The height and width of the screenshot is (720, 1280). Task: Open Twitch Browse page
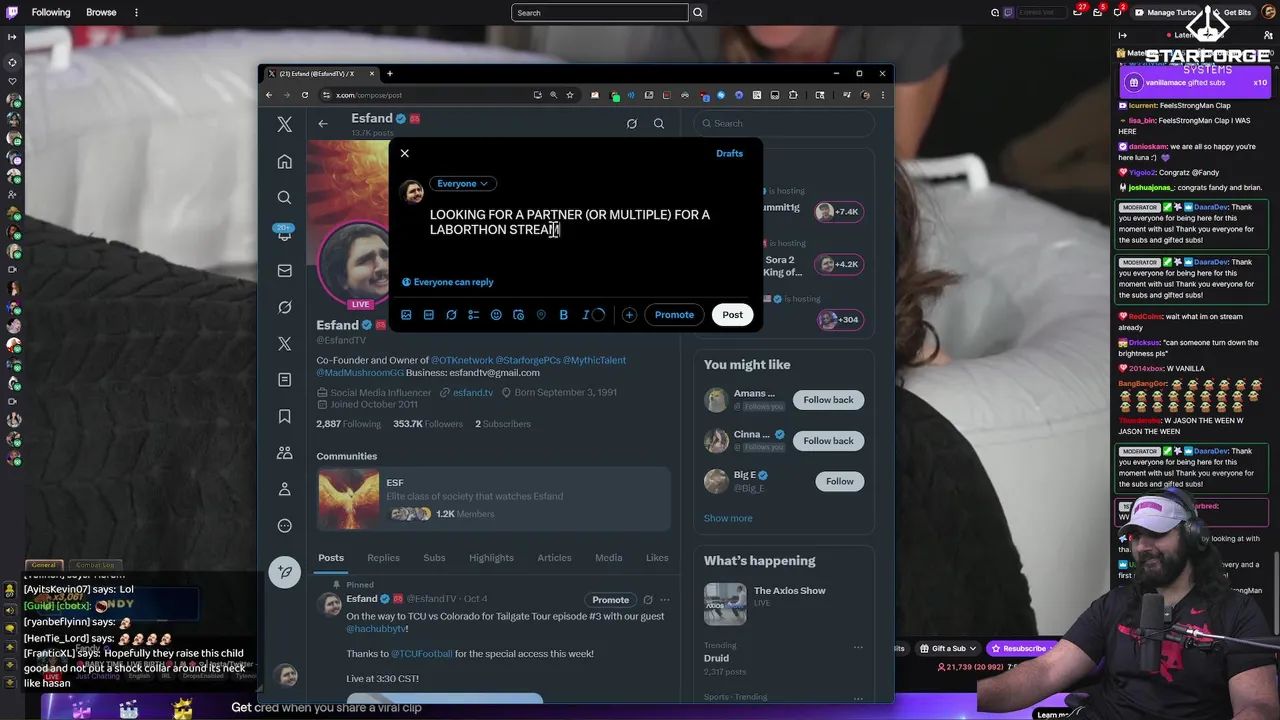pyautogui.click(x=101, y=12)
